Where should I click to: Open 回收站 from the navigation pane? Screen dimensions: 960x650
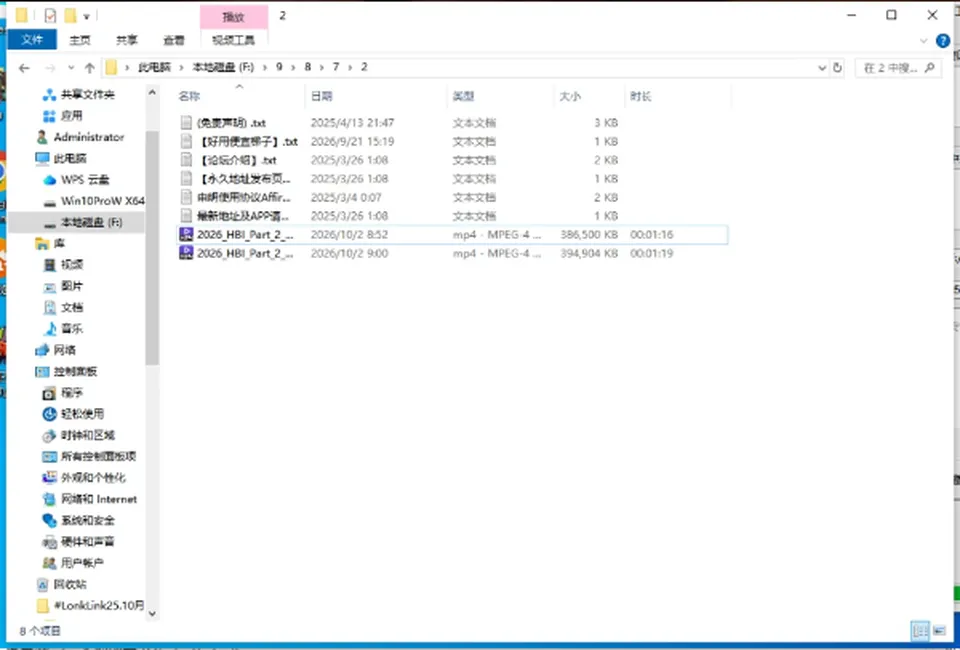click(70, 585)
